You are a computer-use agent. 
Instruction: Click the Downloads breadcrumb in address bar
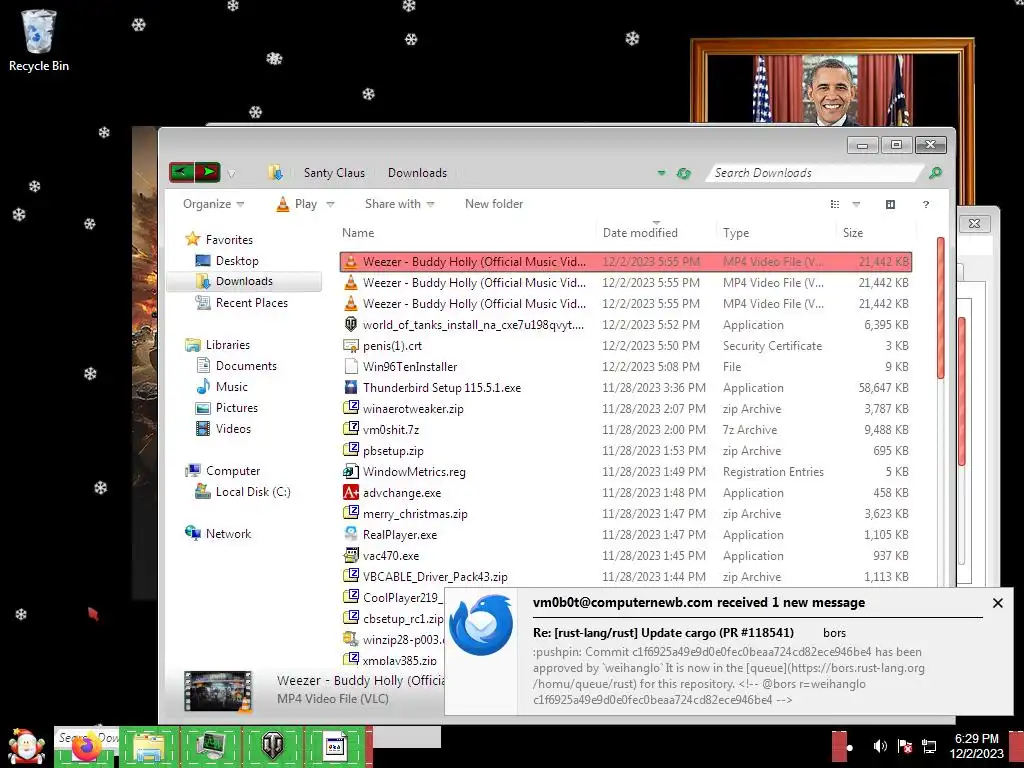click(x=417, y=173)
